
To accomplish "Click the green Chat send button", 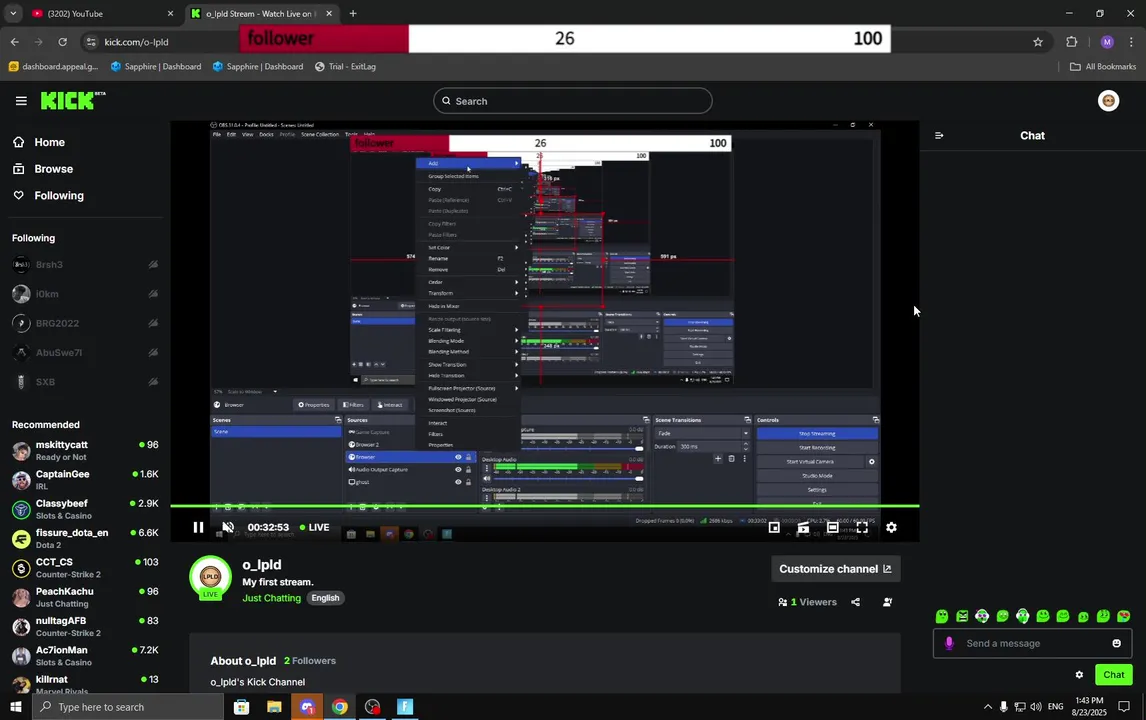I will [1113, 675].
